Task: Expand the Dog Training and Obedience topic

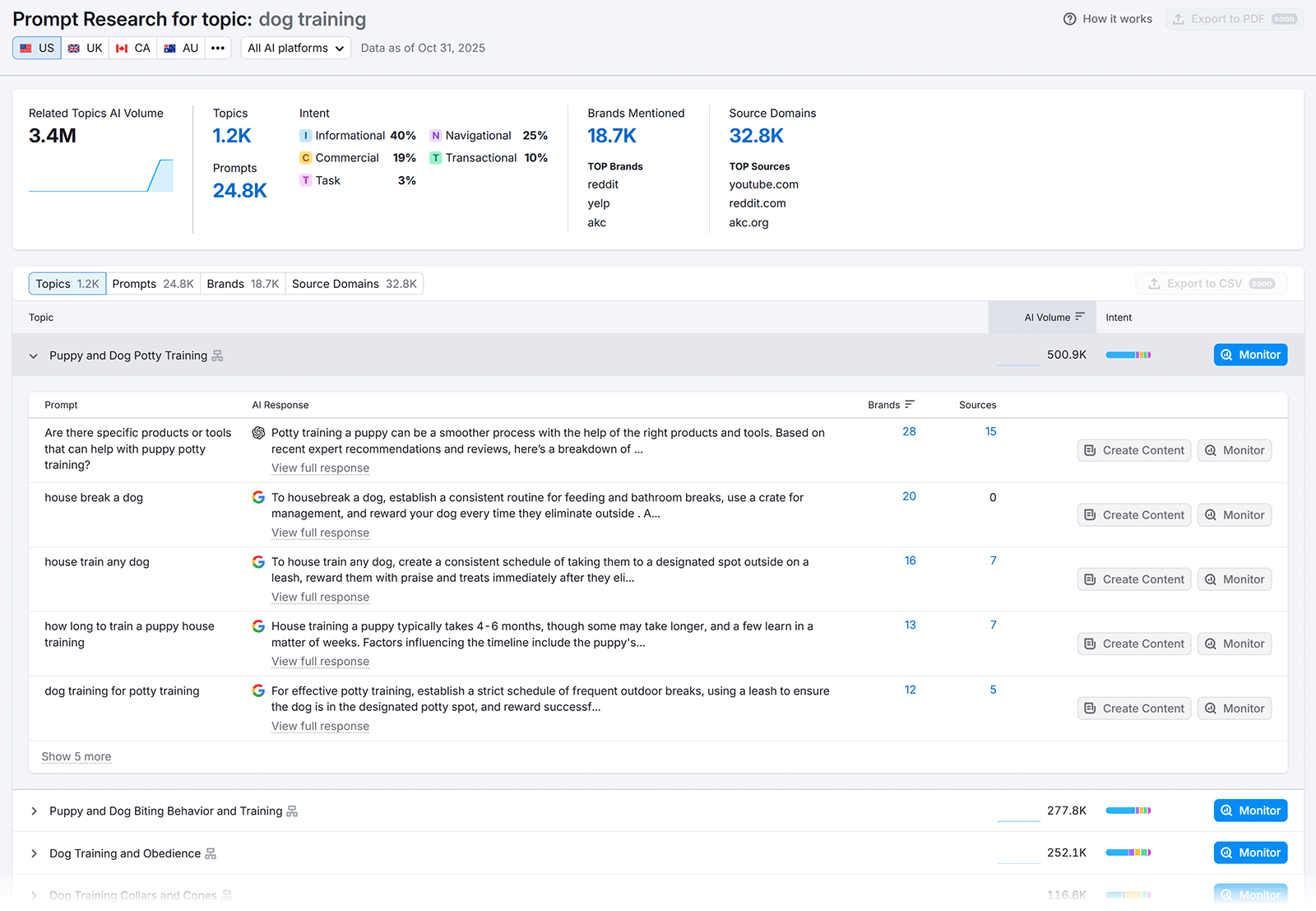Action: [x=34, y=853]
